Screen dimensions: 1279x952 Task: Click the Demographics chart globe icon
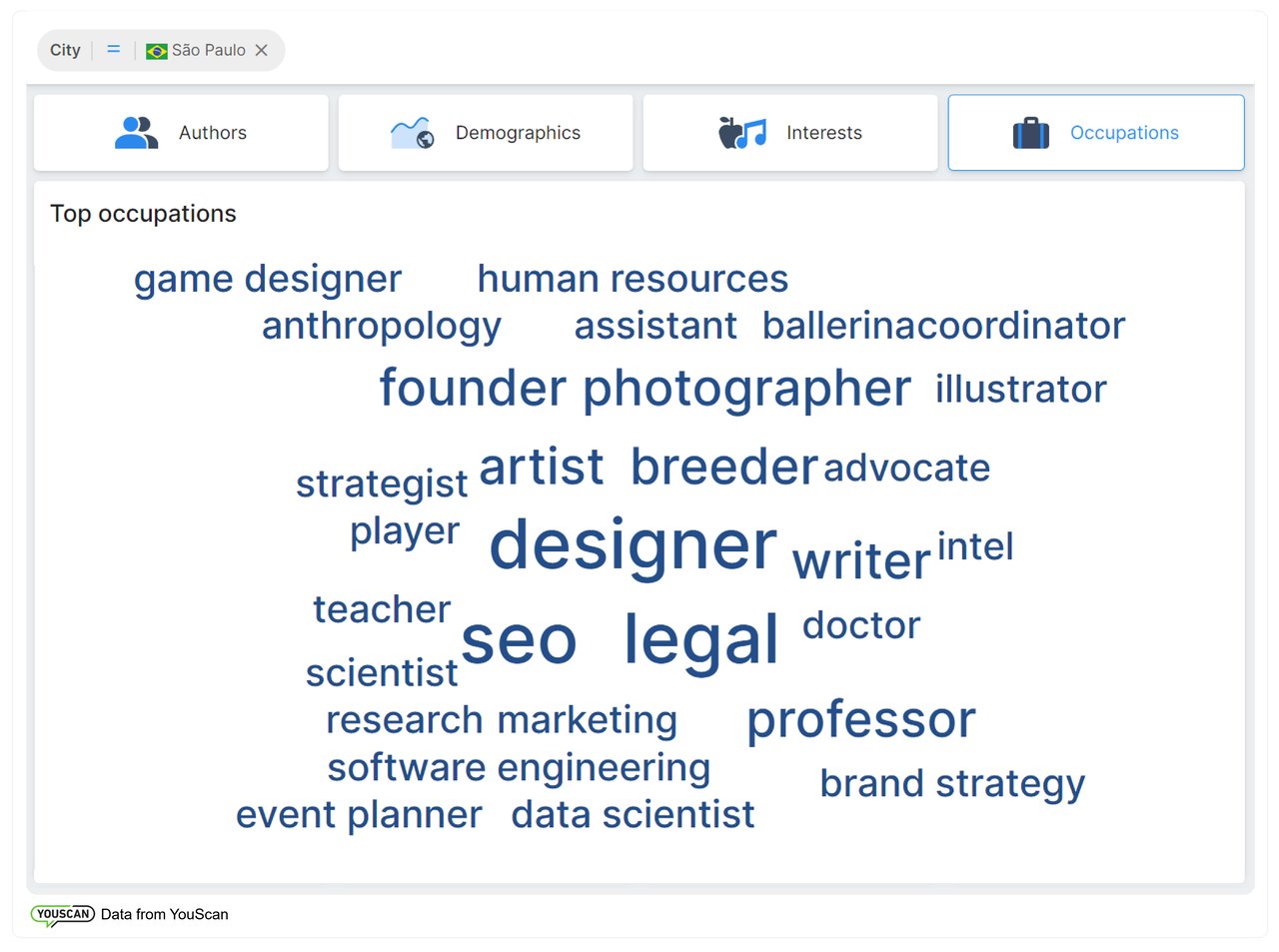click(x=412, y=133)
